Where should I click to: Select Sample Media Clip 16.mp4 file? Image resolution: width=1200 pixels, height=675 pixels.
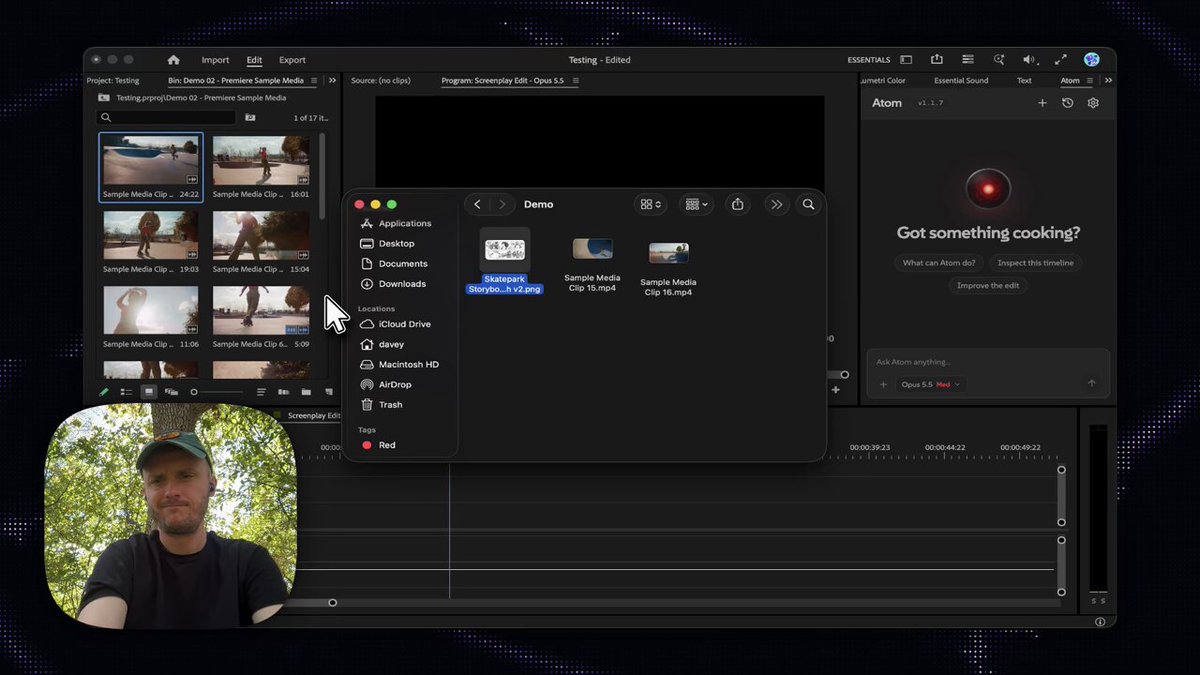click(668, 268)
